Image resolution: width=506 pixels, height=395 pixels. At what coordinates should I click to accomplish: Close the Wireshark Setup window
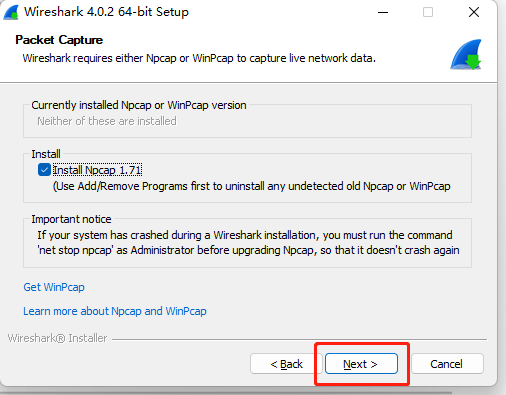tap(474, 12)
